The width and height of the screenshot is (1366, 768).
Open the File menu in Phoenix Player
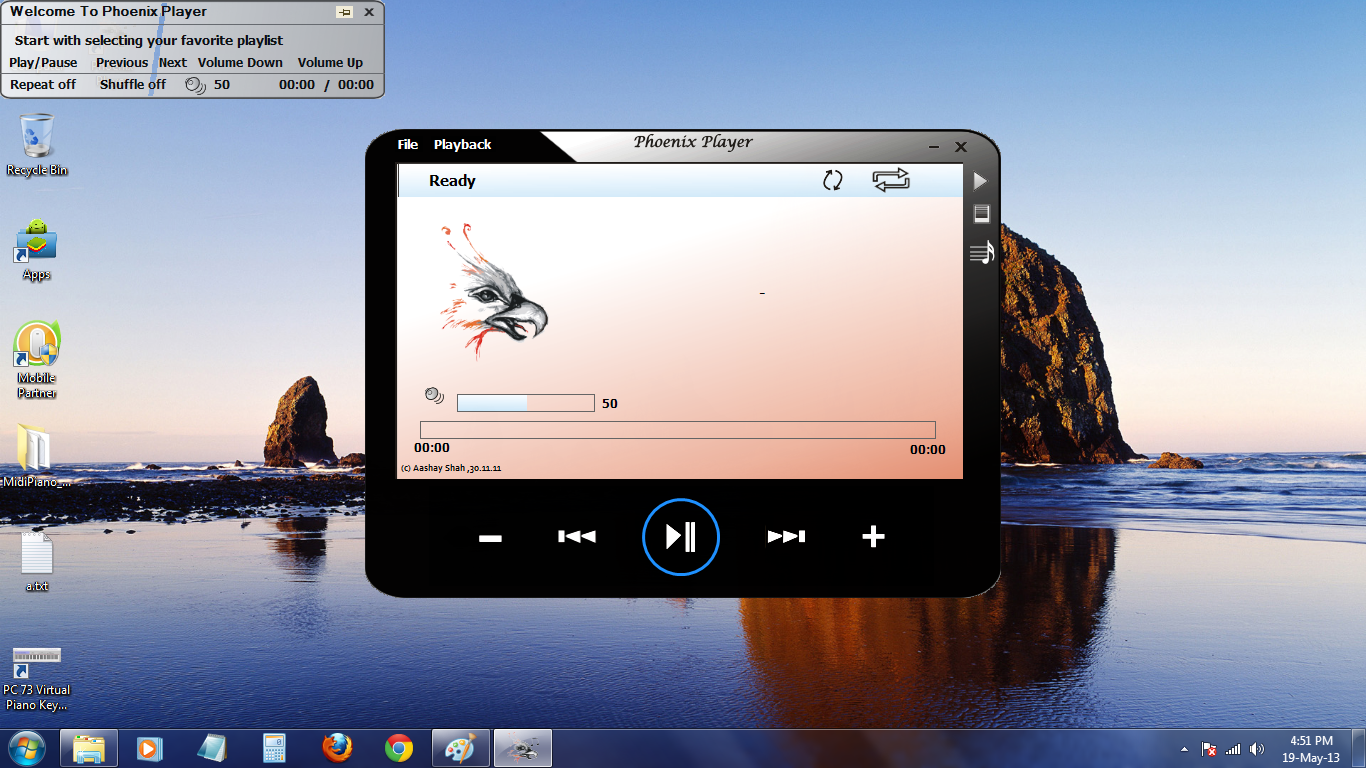[408, 145]
